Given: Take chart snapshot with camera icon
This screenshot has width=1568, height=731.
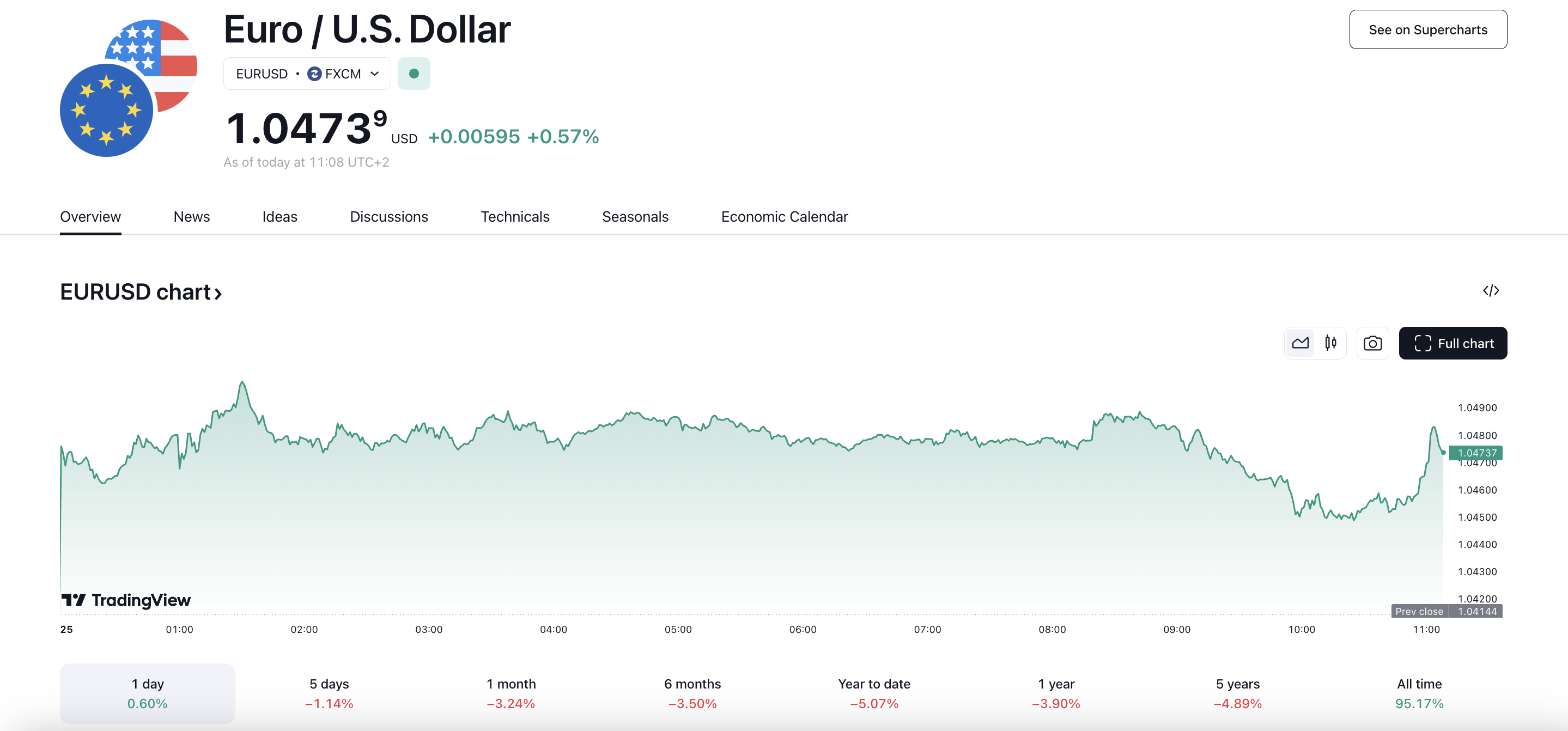Looking at the screenshot, I should click(1372, 343).
